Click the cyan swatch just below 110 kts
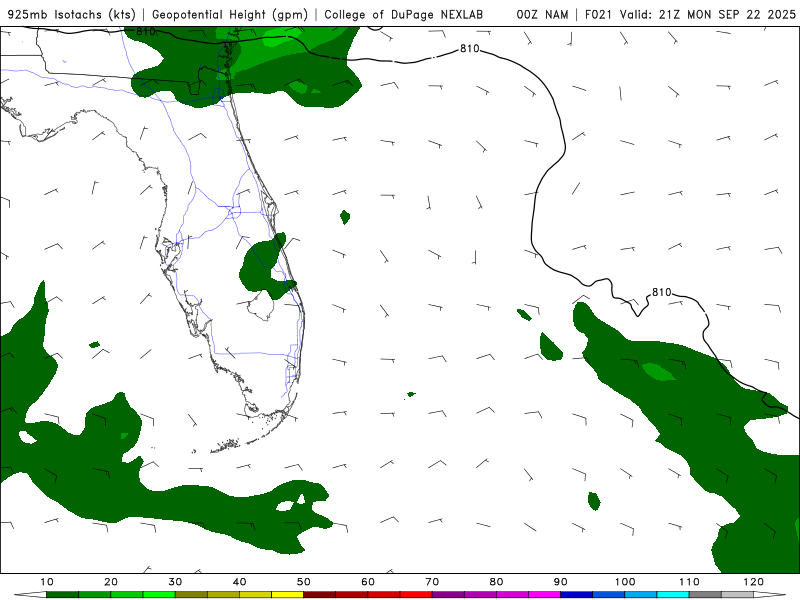This screenshot has height=600, width=800. (673, 595)
